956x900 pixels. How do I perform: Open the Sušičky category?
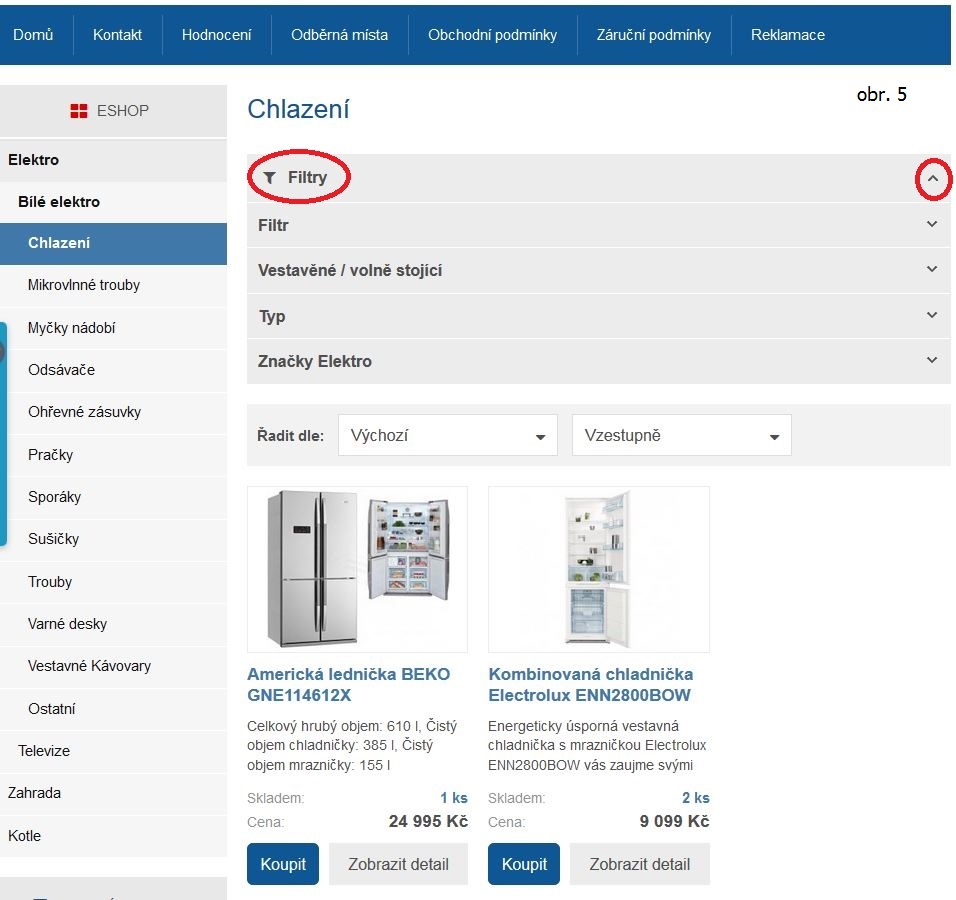point(113,539)
